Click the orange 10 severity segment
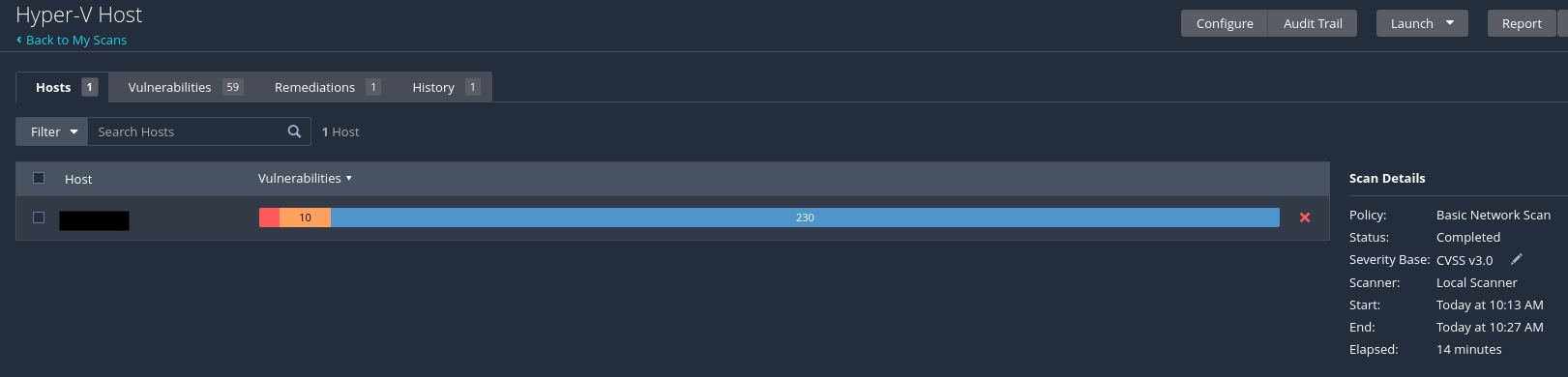The image size is (1568, 377). click(x=305, y=217)
